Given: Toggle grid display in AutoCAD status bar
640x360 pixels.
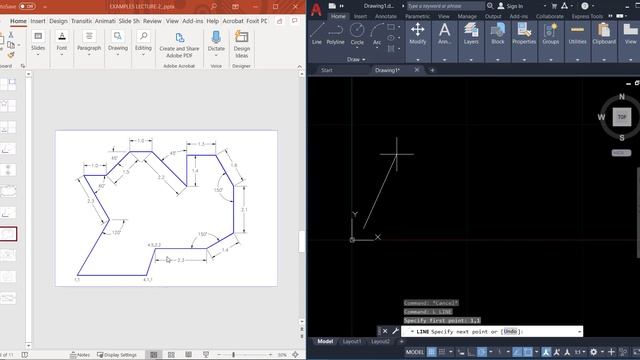Looking at the screenshot, I should 431,351.
